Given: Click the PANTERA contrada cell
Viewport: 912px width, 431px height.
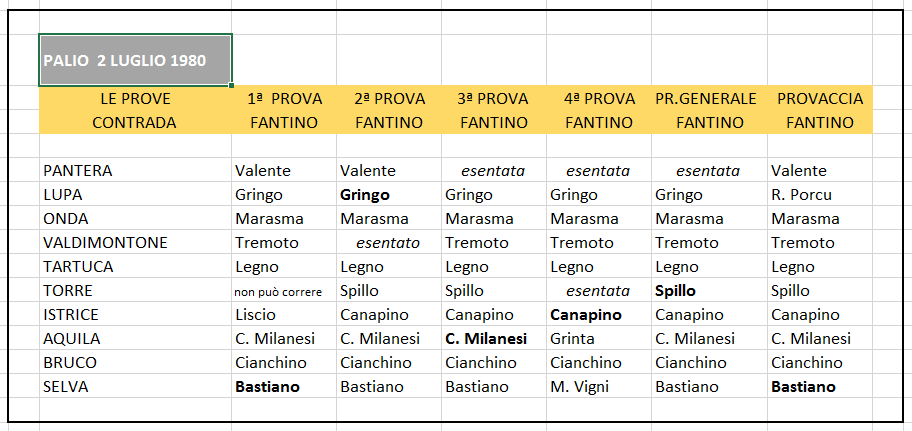Looking at the screenshot, I should (136, 170).
